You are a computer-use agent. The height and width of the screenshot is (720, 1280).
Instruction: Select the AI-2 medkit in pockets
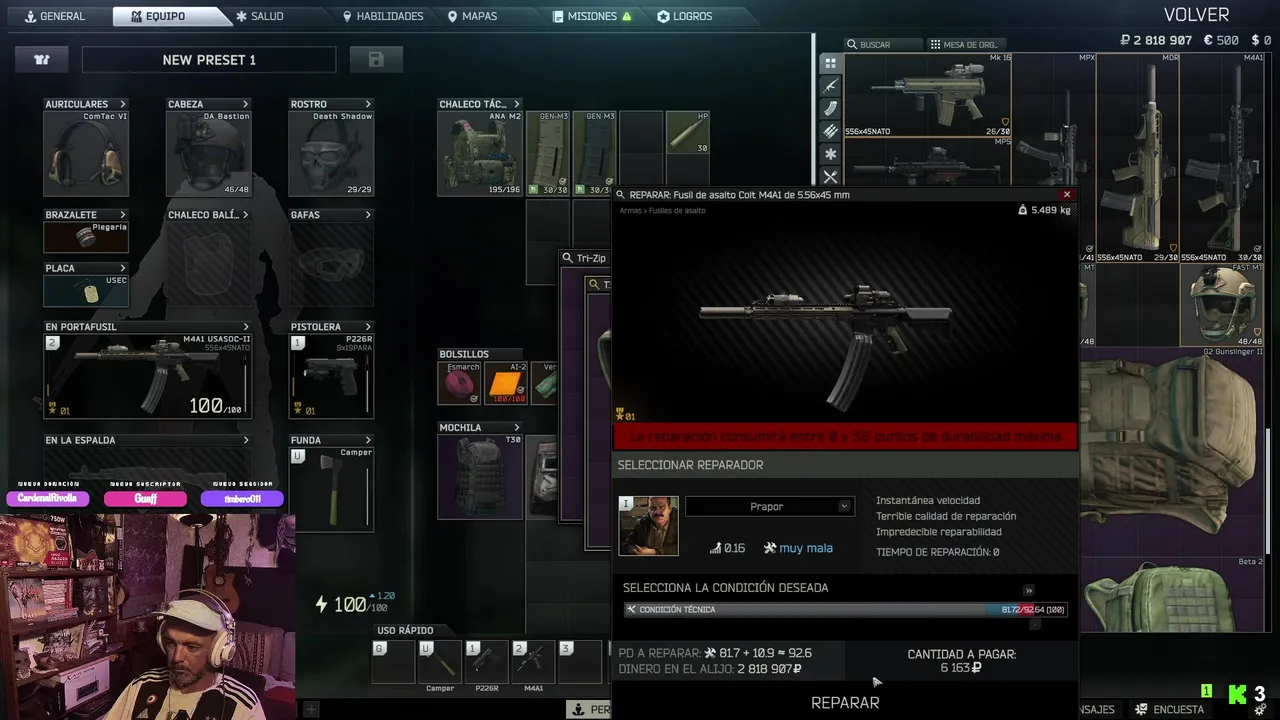coord(505,384)
